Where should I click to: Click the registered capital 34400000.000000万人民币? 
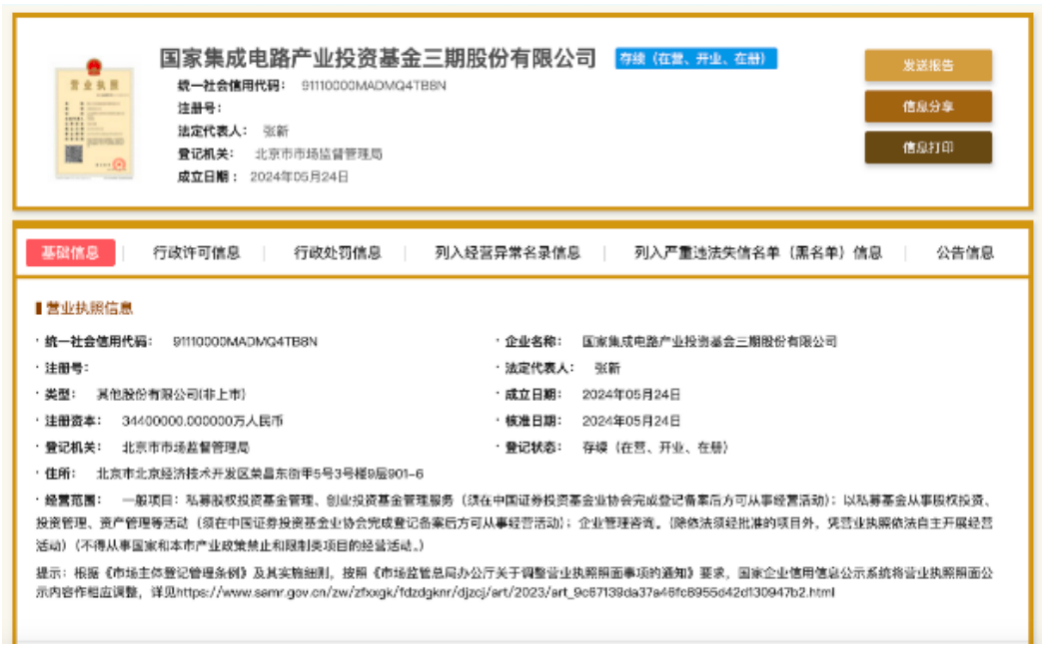tap(202, 421)
